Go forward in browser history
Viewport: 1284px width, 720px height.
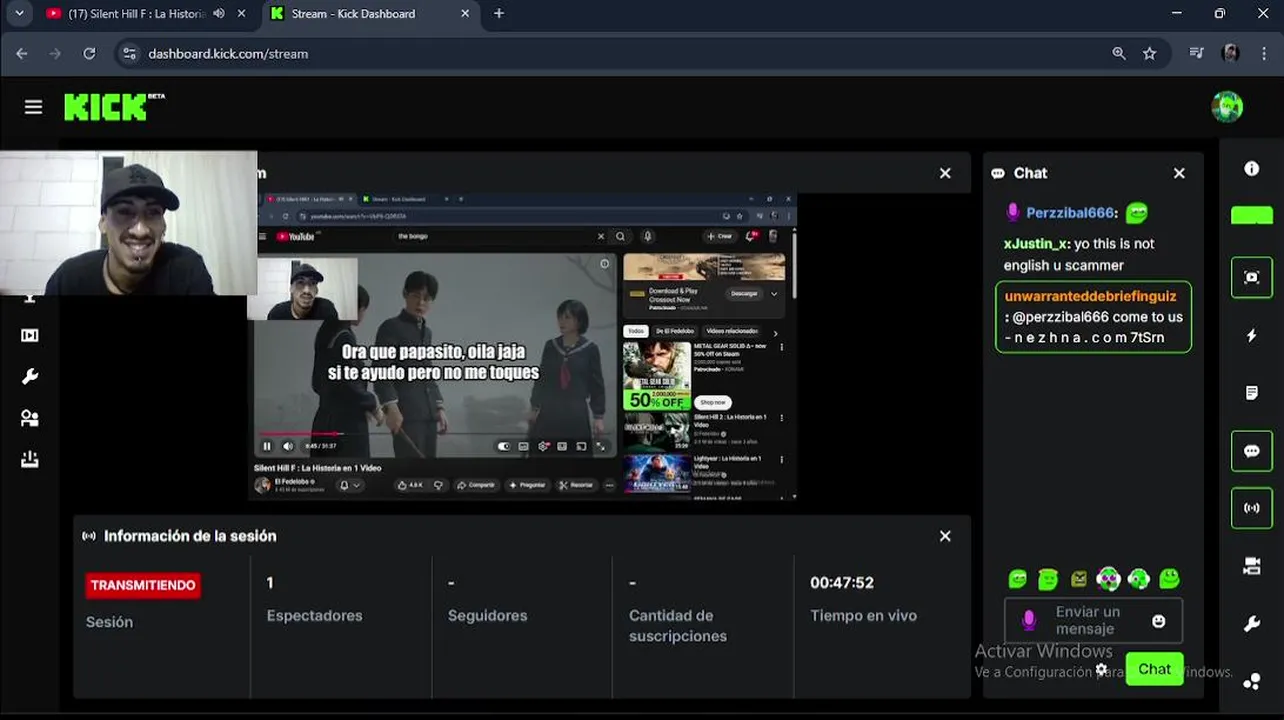coord(55,54)
